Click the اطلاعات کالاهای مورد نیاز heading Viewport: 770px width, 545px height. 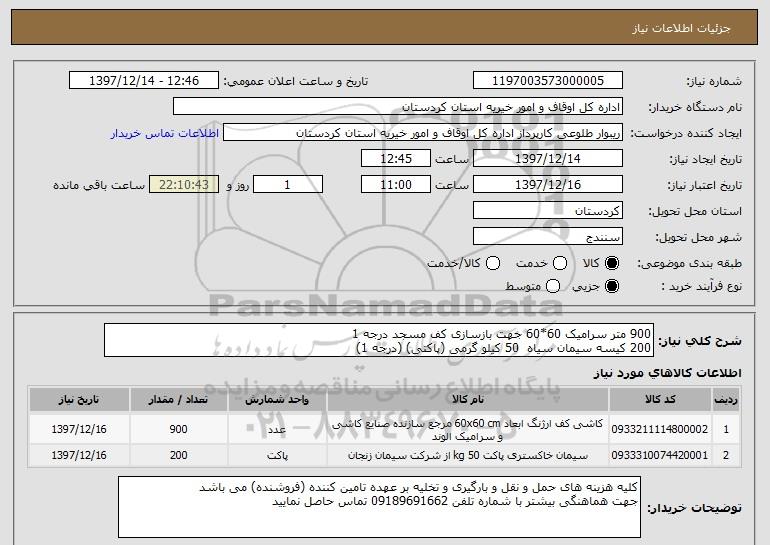coord(667,373)
